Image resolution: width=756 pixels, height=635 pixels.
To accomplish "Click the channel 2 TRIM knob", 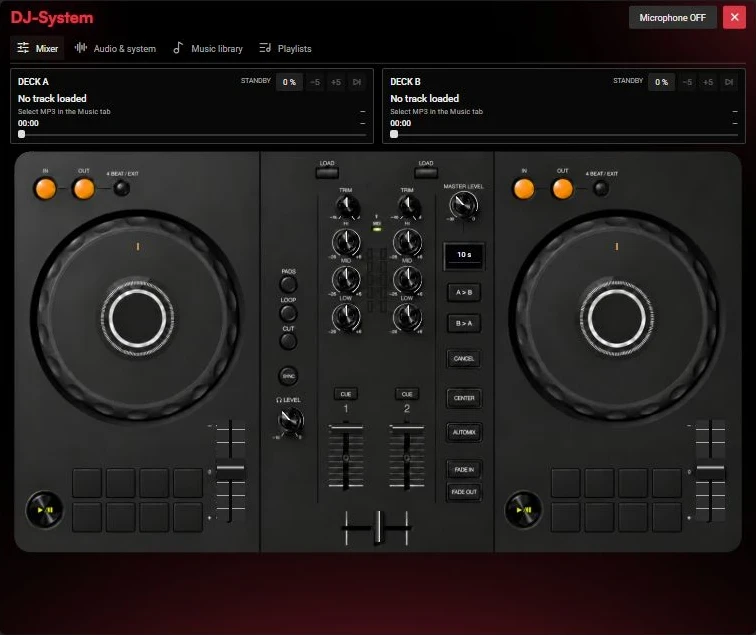I will [x=408, y=206].
